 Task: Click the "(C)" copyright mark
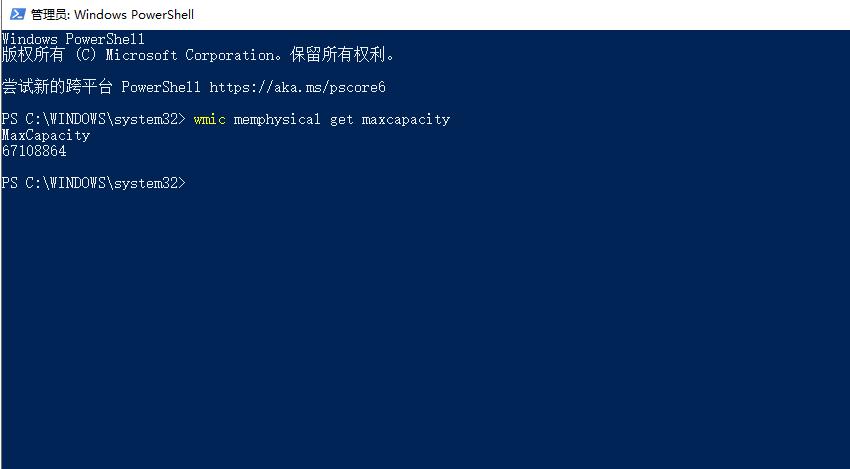[x=85, y=55]
